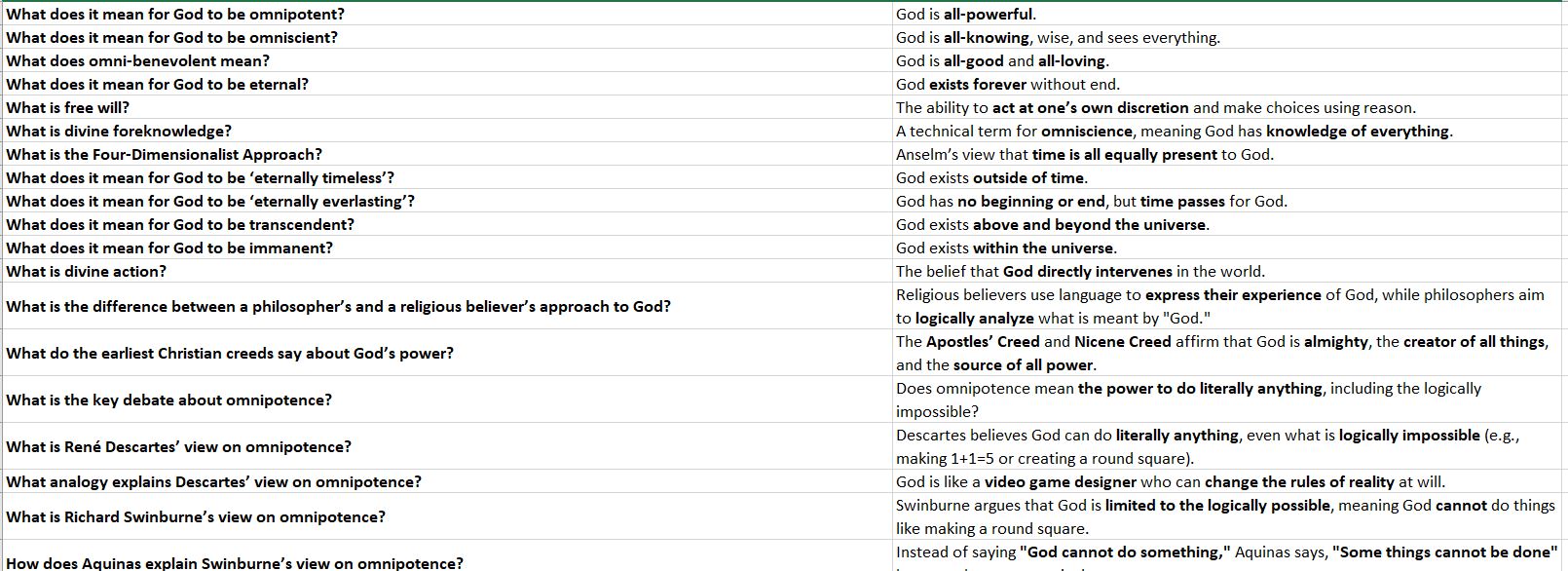Select the answer about God being above and beyond universe
The width and height of the screenshot is (1568, 571).
point(1052,224)
